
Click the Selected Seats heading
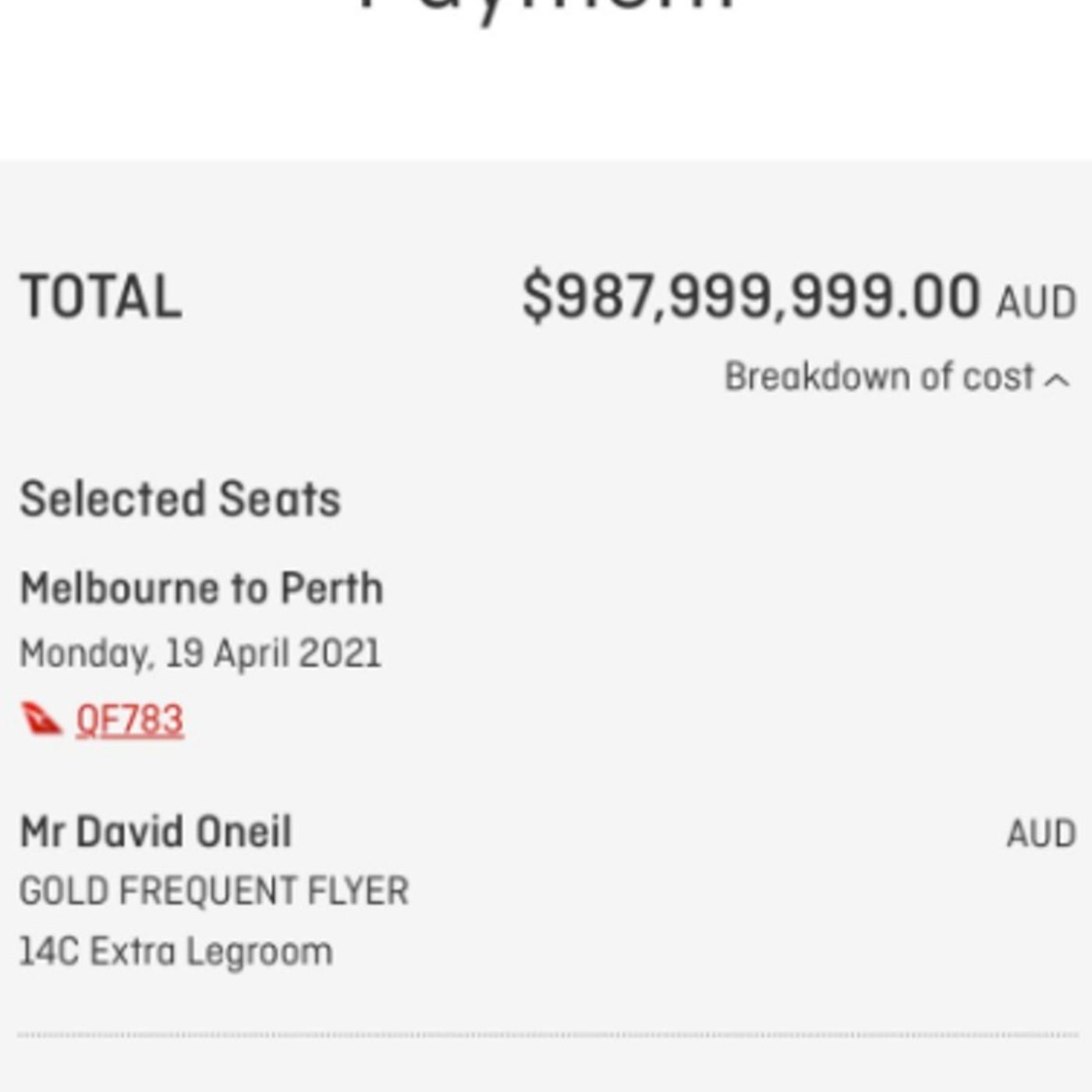(x=180, y=499)
